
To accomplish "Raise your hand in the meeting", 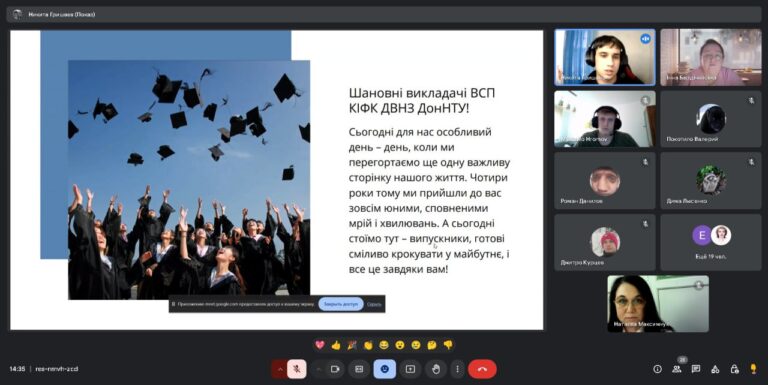I will click(x=435, y=369).
